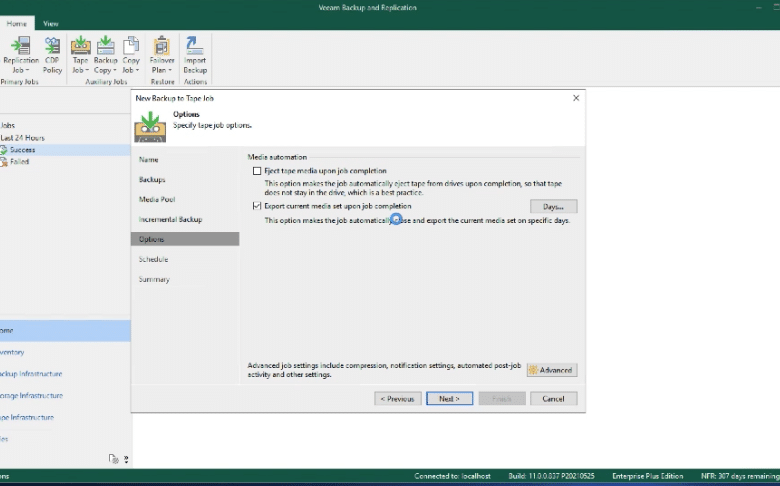Uncheck Export current media set upon job completion
Viewport: 780px width, 486px height.
(x=257, y=206)
